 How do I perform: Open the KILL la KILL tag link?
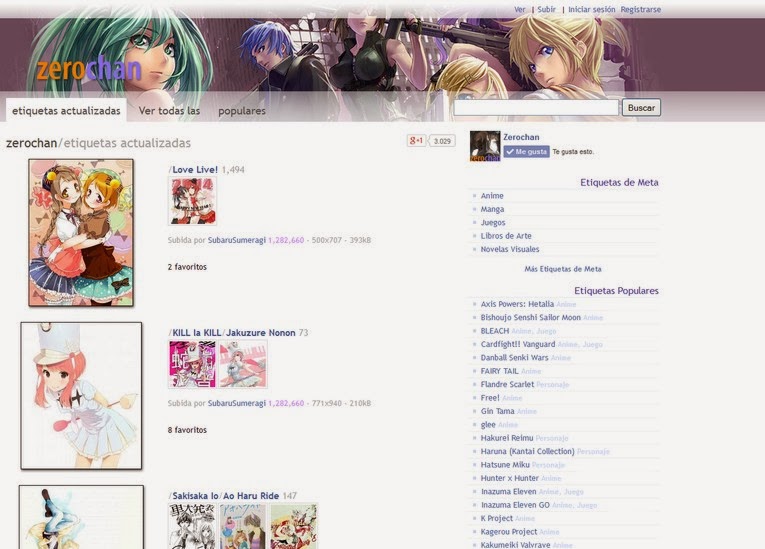pos(197,333)
